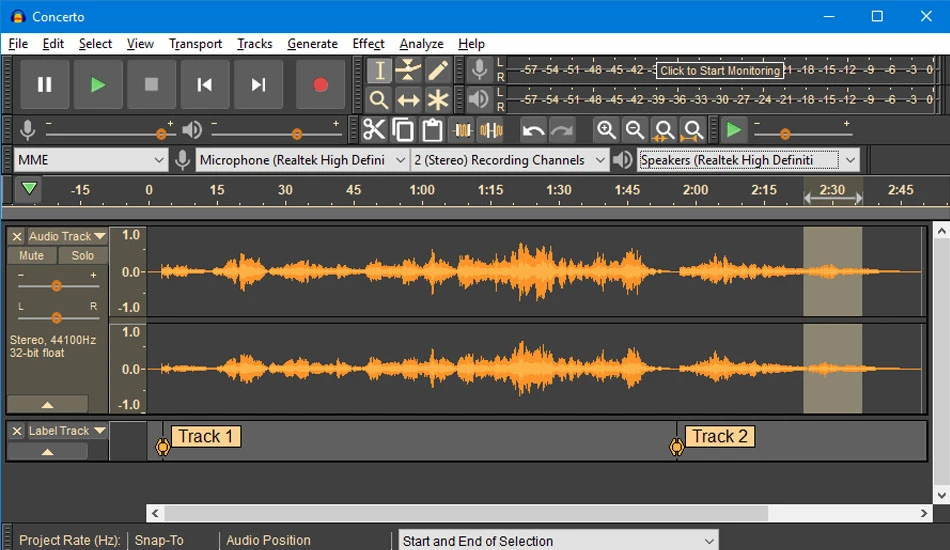The height and width of the screenshot is (550, 950).
Task: Start recording with the red Record button
Action: point(321,84)
